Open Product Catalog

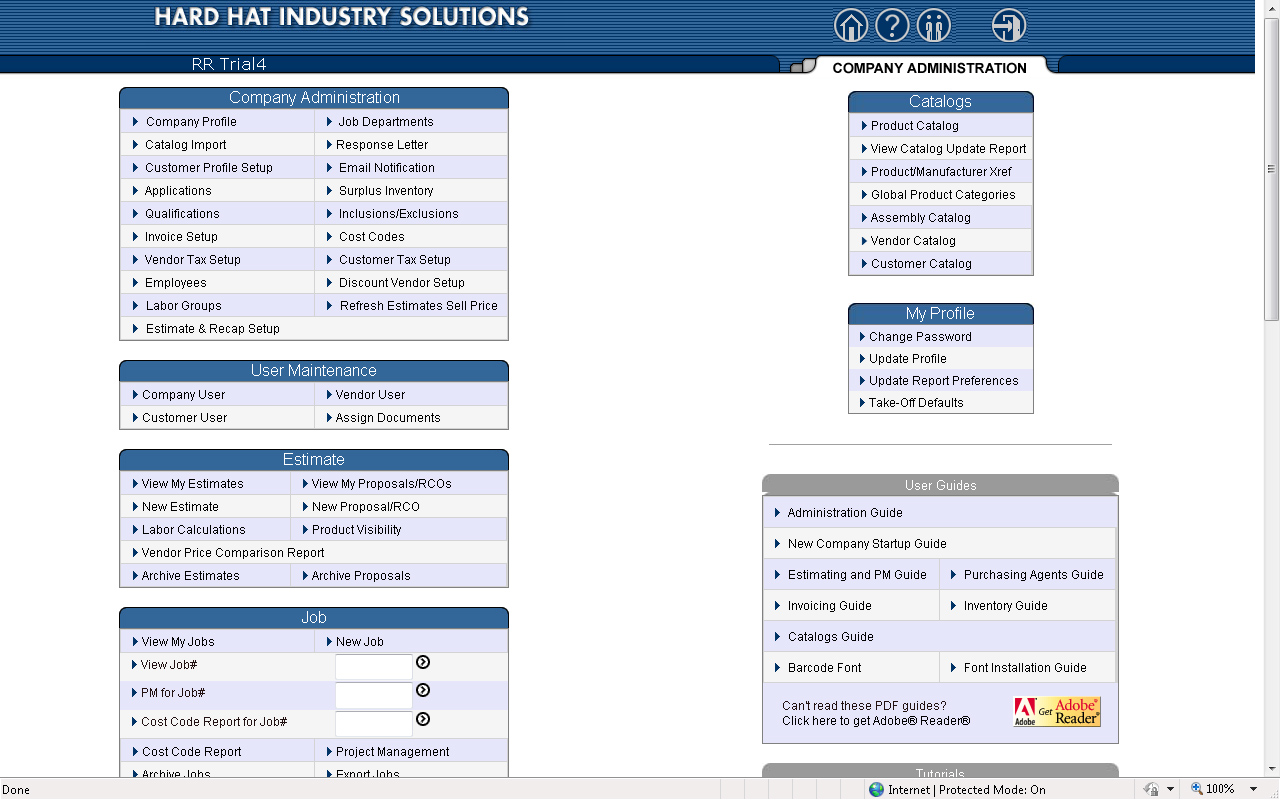(x=915, y=126)
